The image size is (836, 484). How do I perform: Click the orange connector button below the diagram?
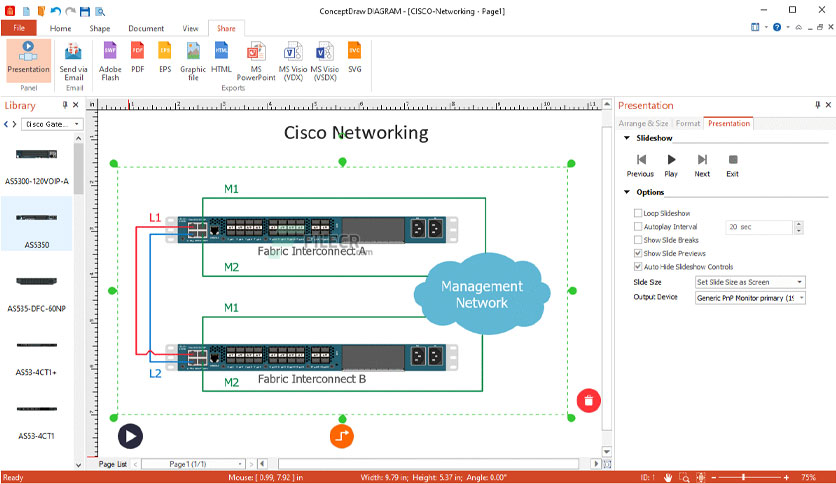(x=342, y=436)
